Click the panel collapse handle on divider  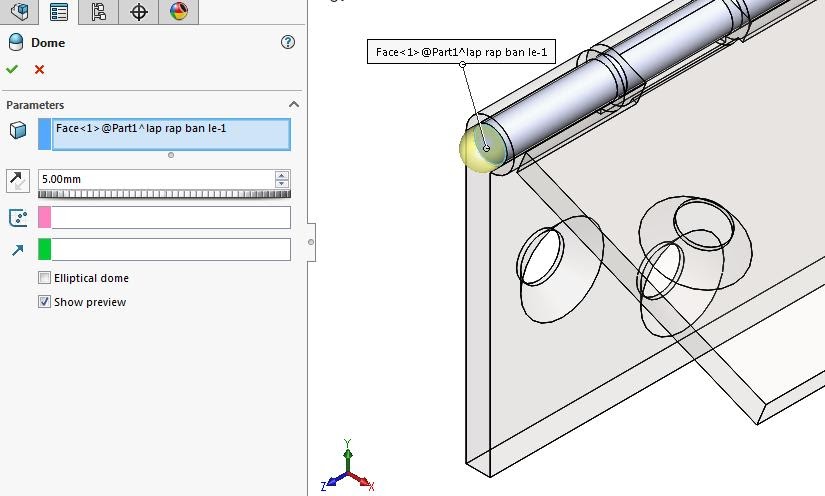click(311, 242)
